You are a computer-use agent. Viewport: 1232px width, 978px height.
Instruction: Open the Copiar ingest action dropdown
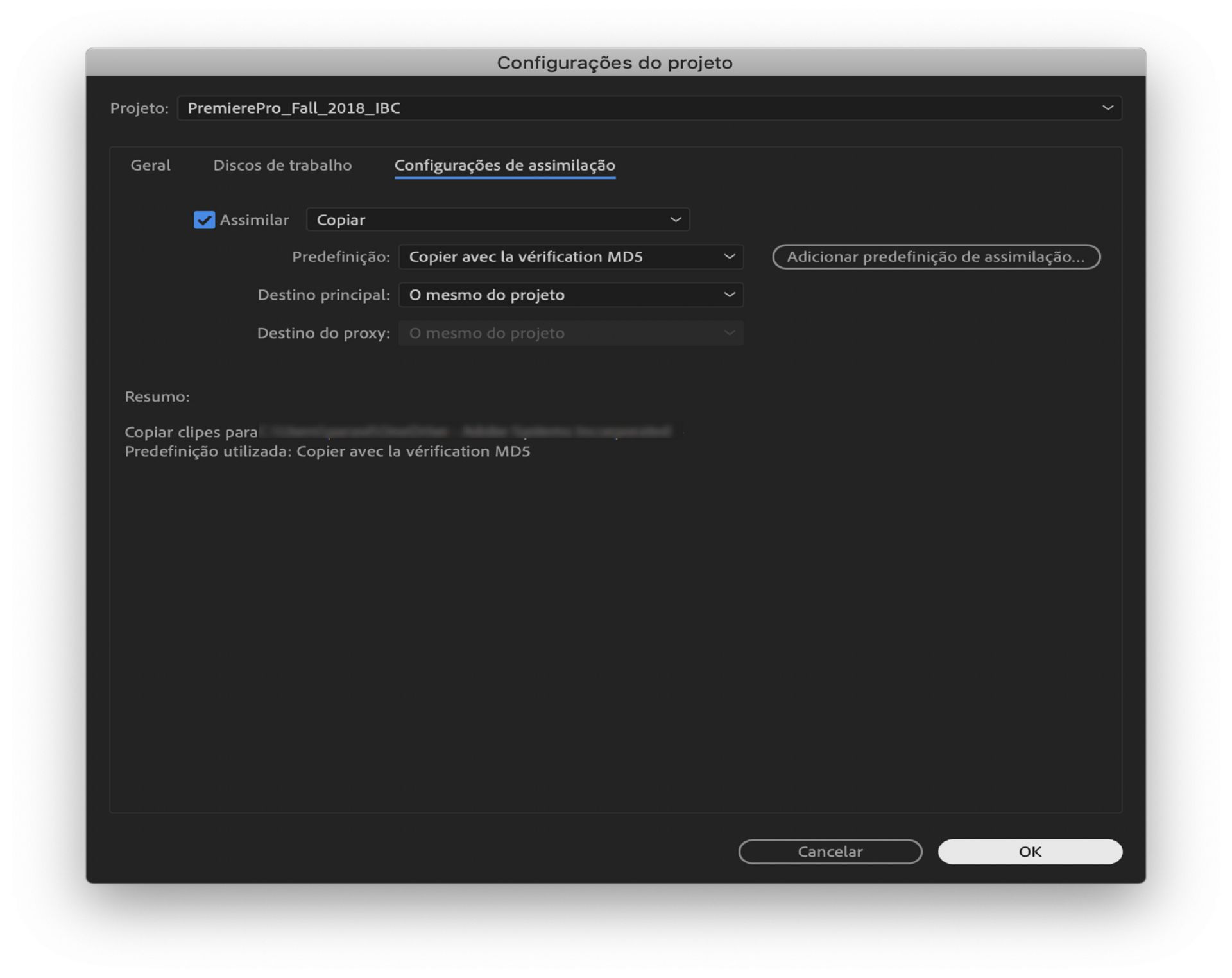(497, 219)
